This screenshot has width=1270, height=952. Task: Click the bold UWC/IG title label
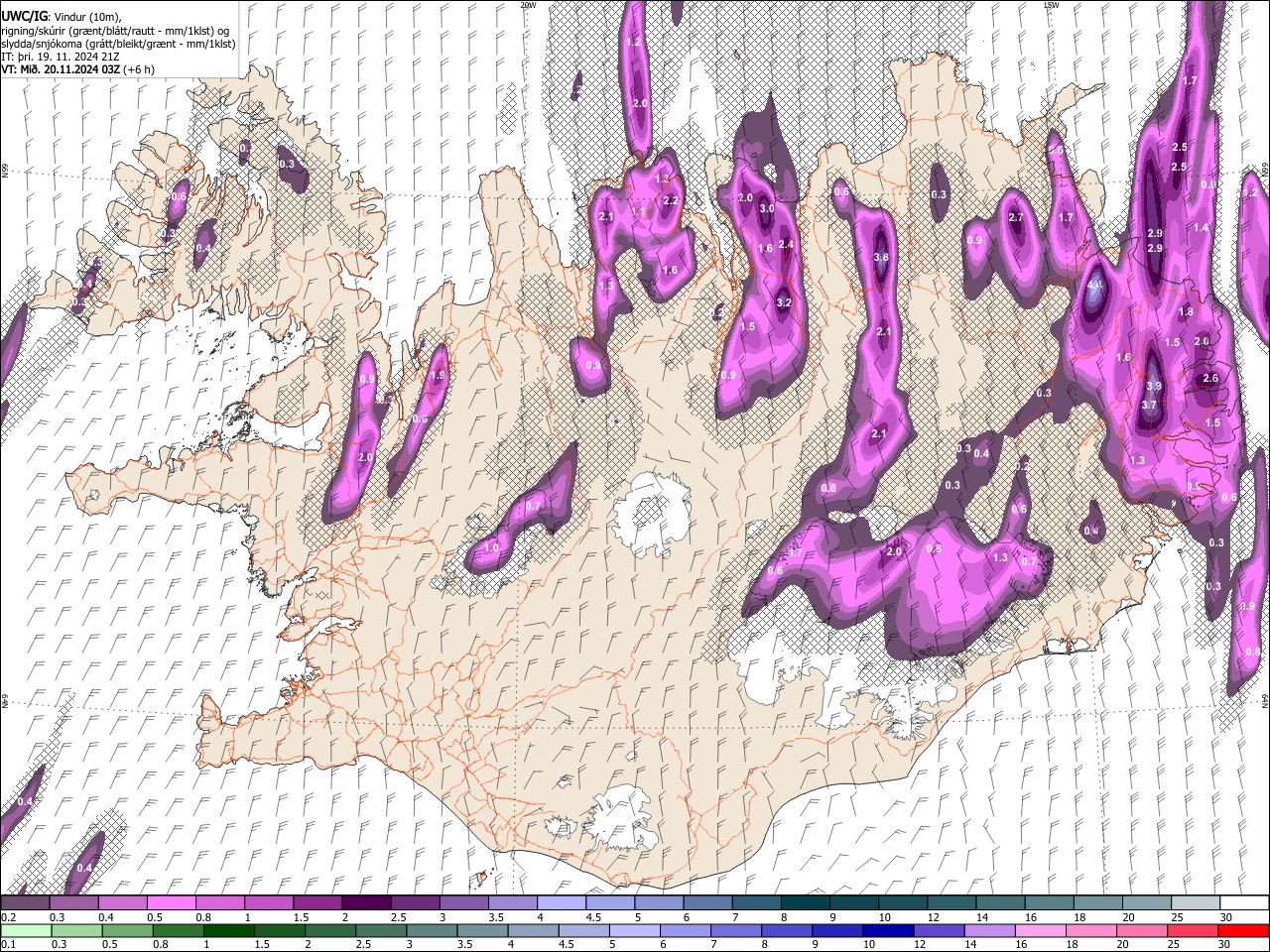click(24, 17)
